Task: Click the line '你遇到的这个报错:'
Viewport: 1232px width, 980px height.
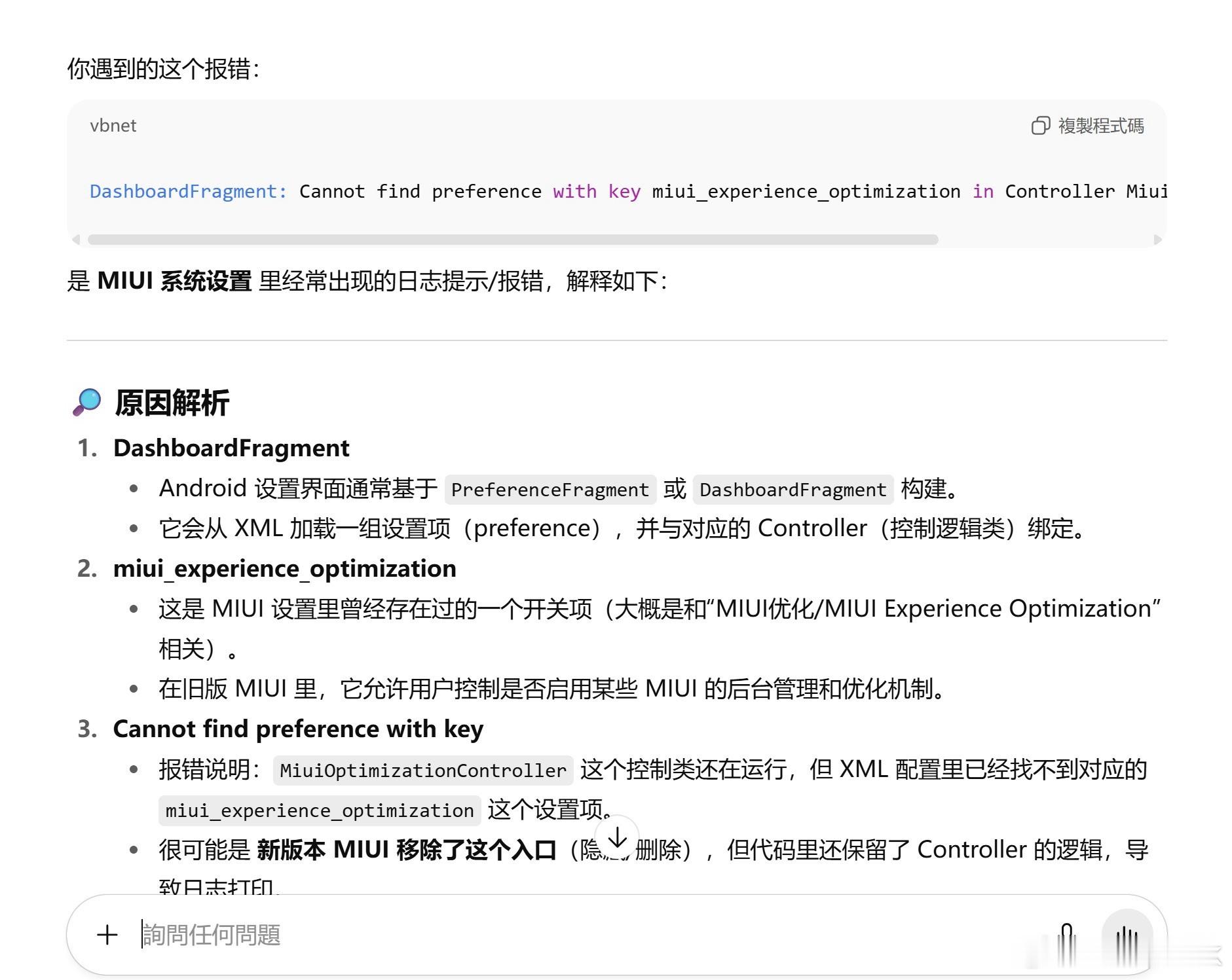Action: click(x=163, y=69)
